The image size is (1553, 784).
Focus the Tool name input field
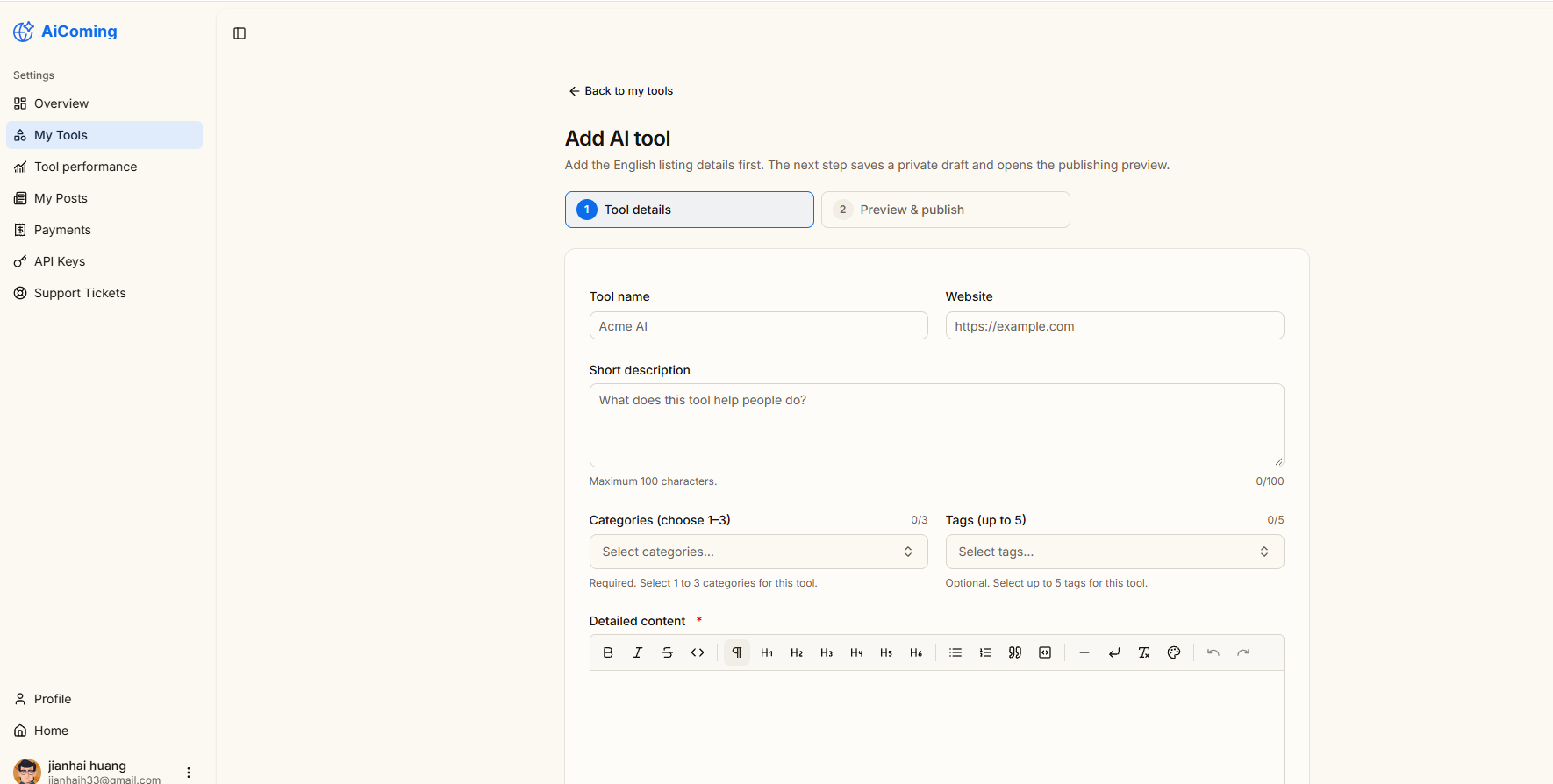758,325
